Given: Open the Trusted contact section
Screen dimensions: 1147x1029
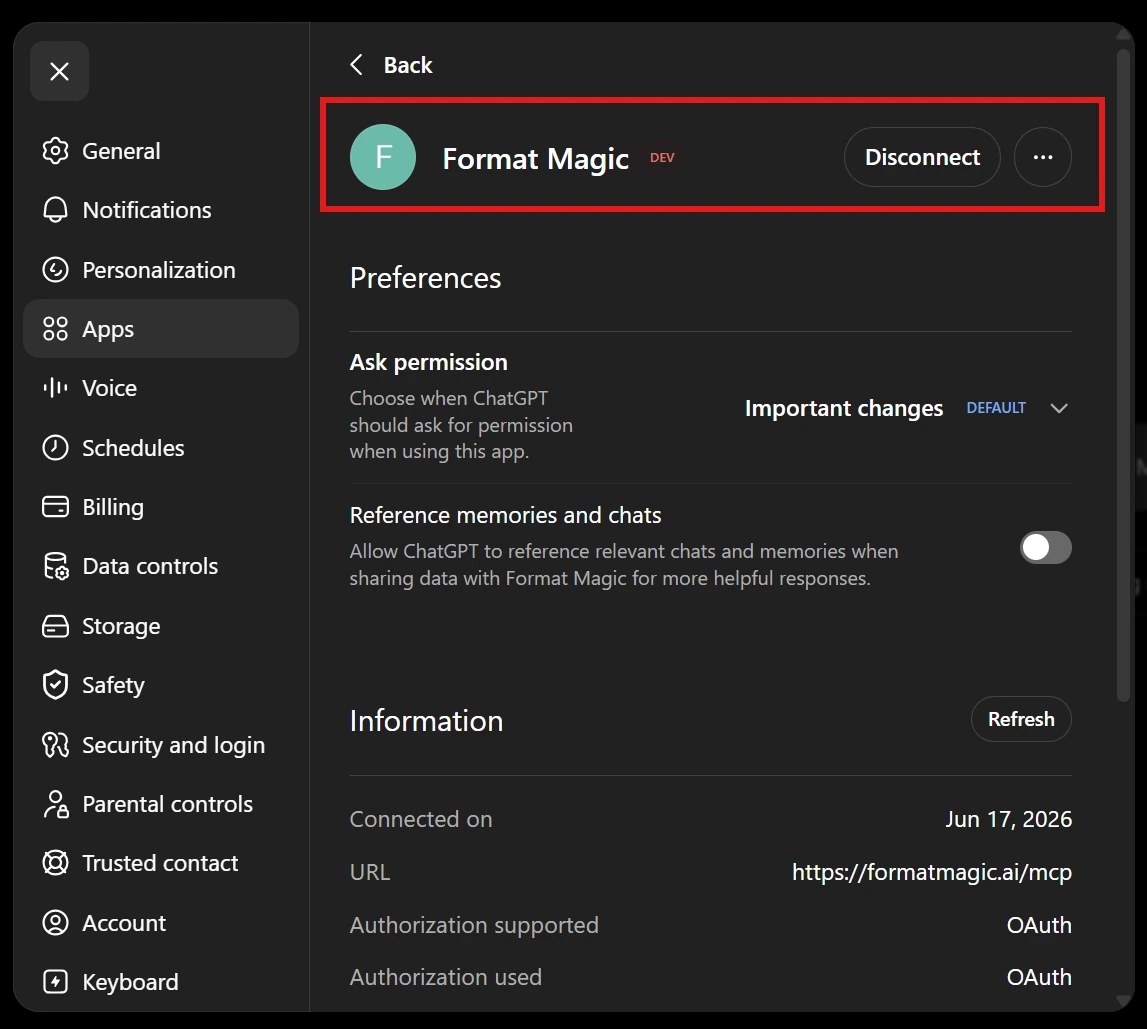Looking at the screenshot, I should click(161, 863).
